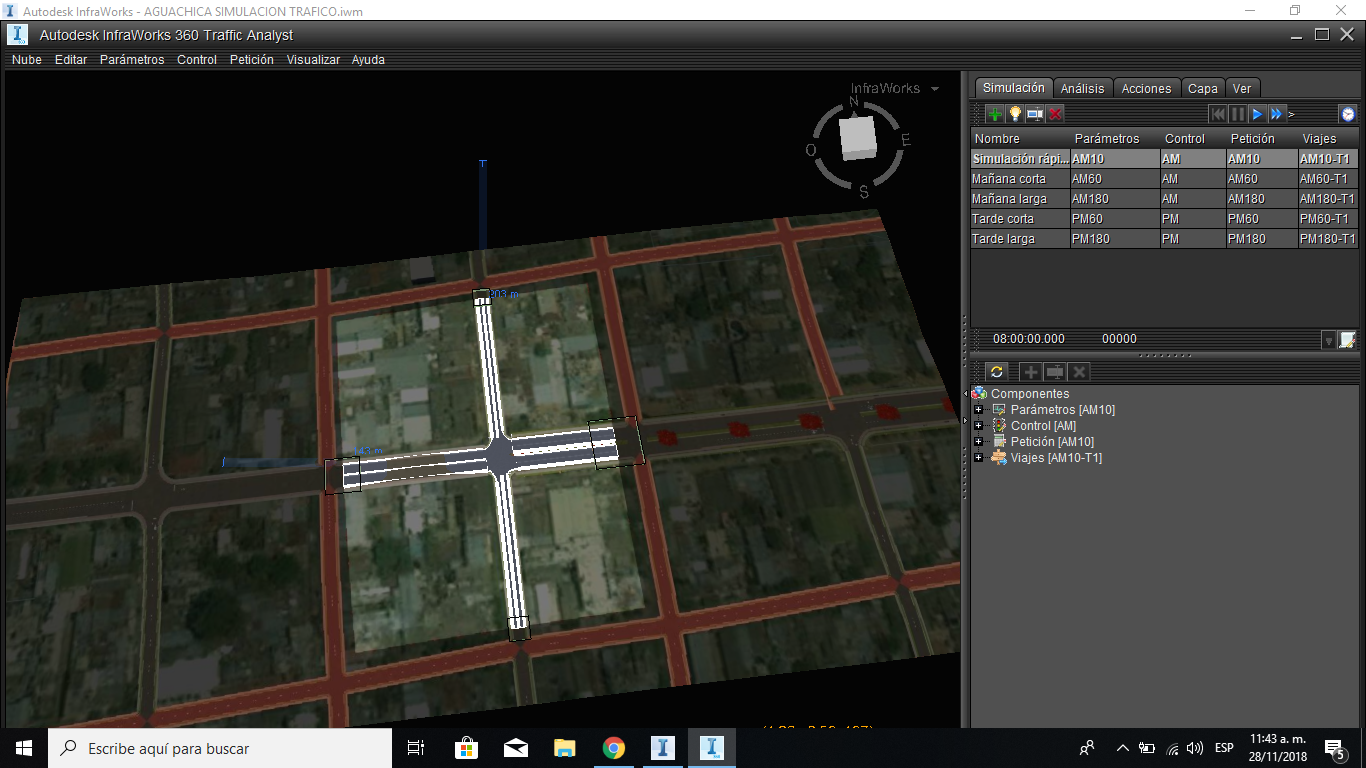Click the light bulb icon in simulation toolbar
This screenshot has height=768, width=1366.
[1015, 114]
